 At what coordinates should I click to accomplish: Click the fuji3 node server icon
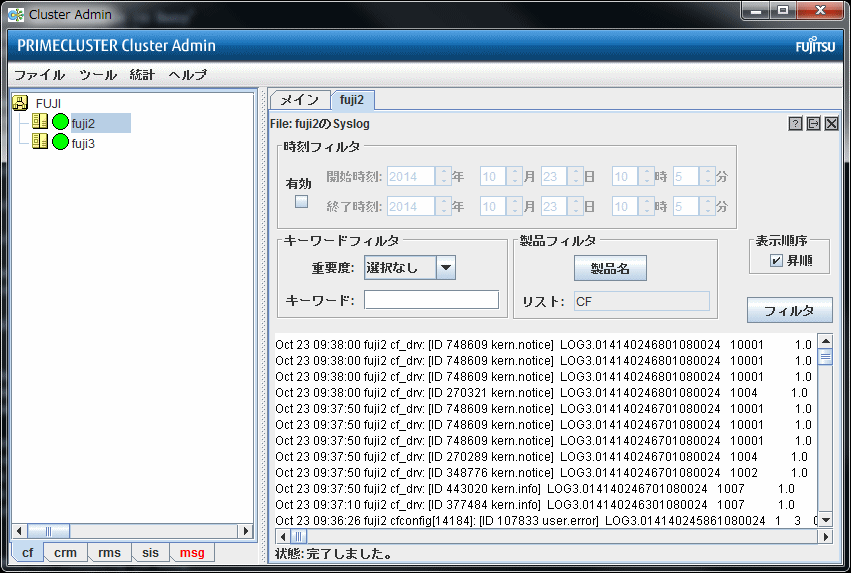point(40,142)
